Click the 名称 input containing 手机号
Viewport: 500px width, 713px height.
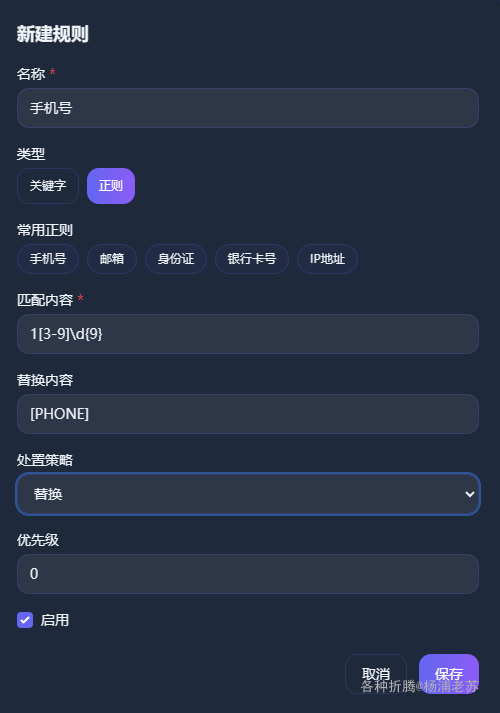[x=248, y=108]
